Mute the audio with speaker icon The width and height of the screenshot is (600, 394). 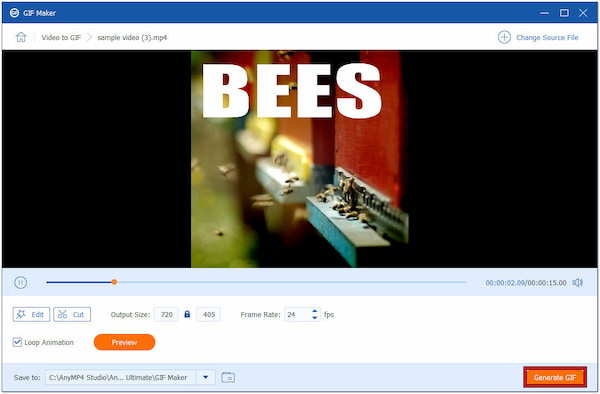[577, 283]
